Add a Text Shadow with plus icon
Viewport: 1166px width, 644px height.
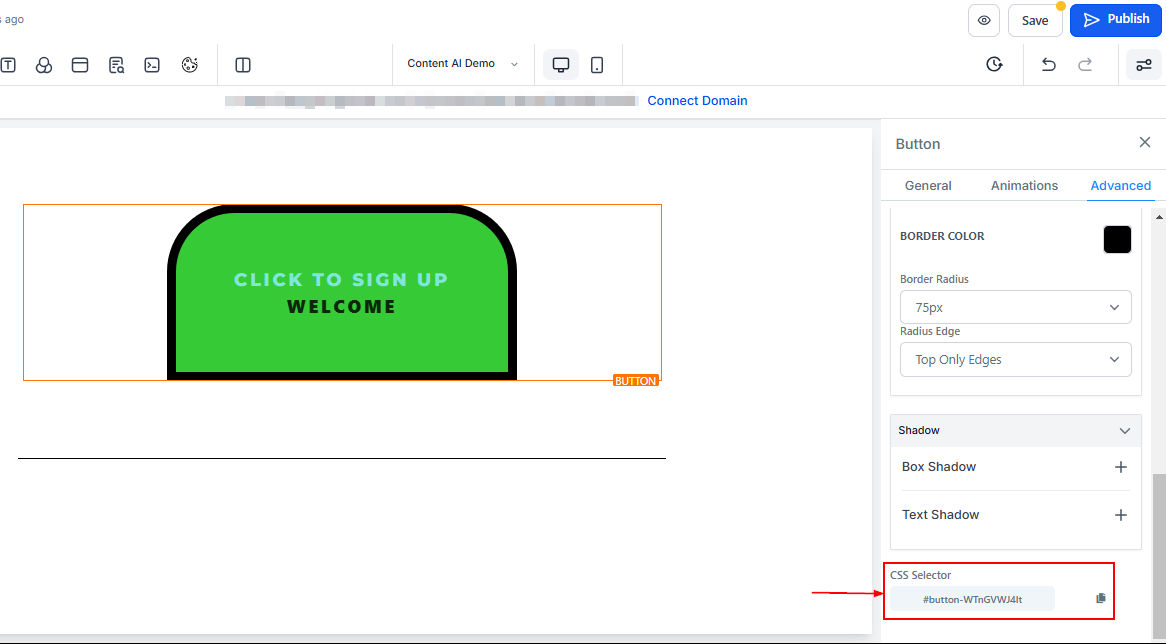coord(1120,515)
